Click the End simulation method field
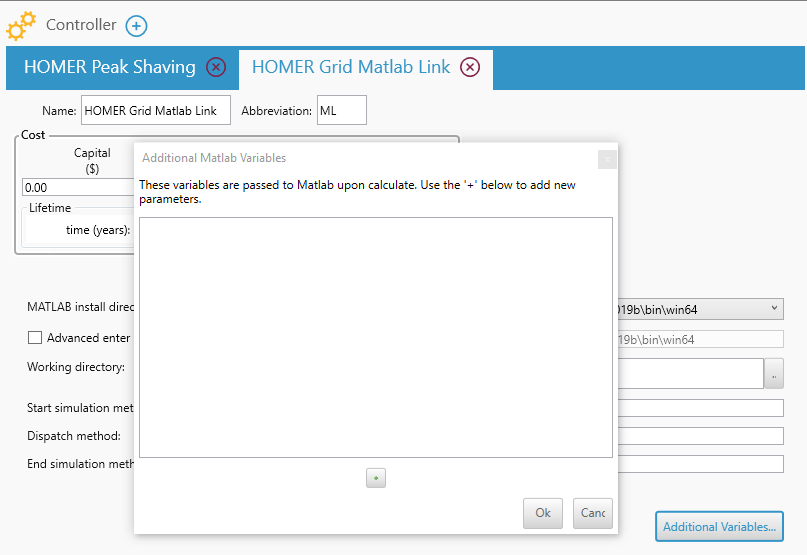This screenshot has height=555, width=807. (700, 464)
